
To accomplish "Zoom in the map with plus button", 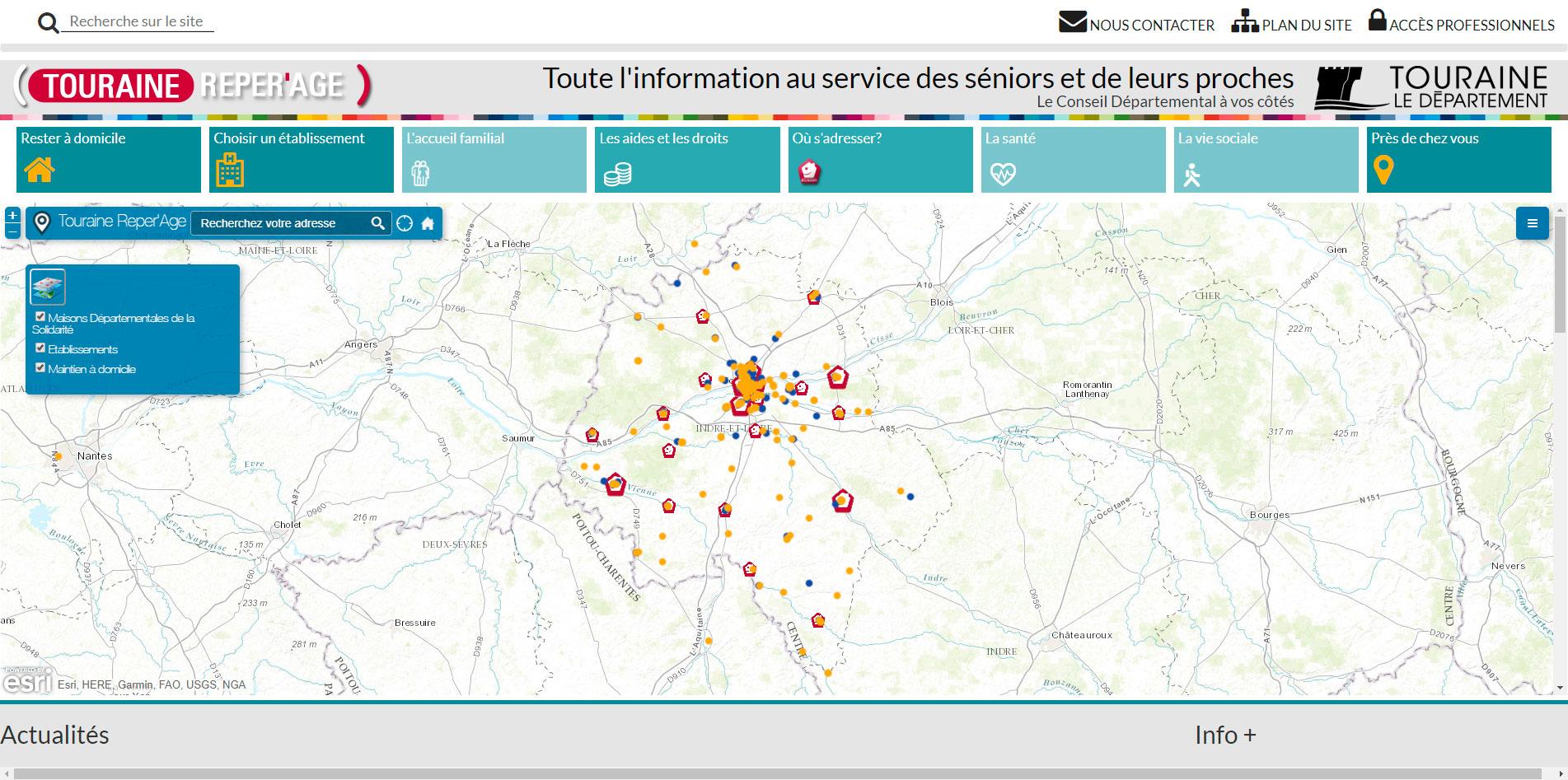I will tap(12, 215).
